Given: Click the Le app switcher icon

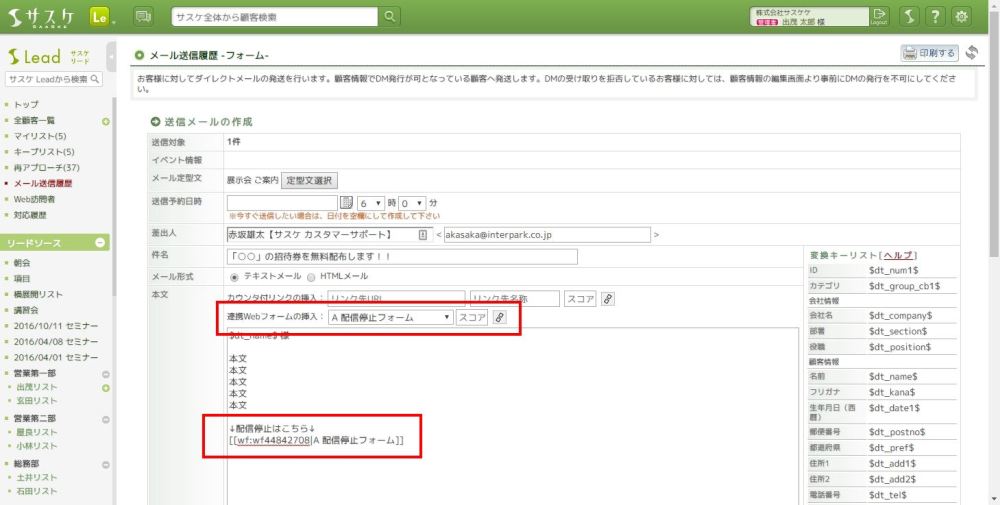Looking at the screenshot, I should [100, 16].
